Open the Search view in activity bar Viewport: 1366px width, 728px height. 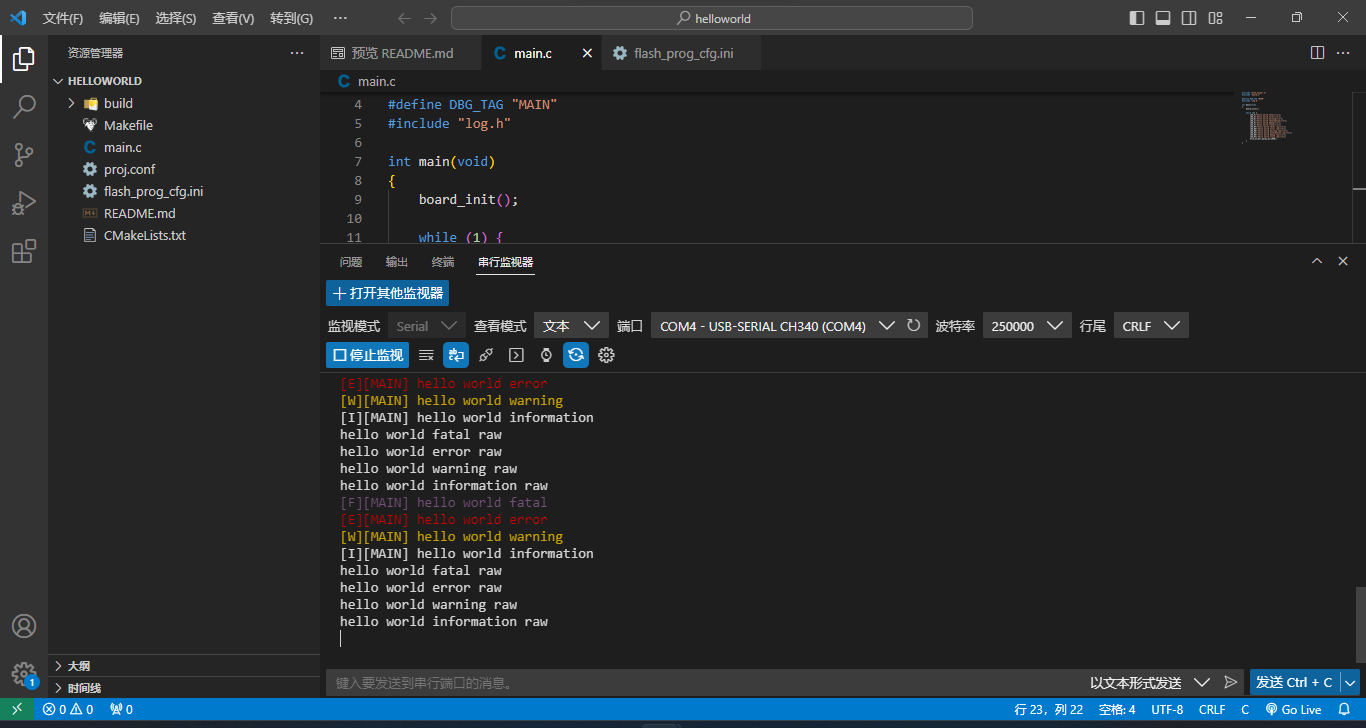24,107
